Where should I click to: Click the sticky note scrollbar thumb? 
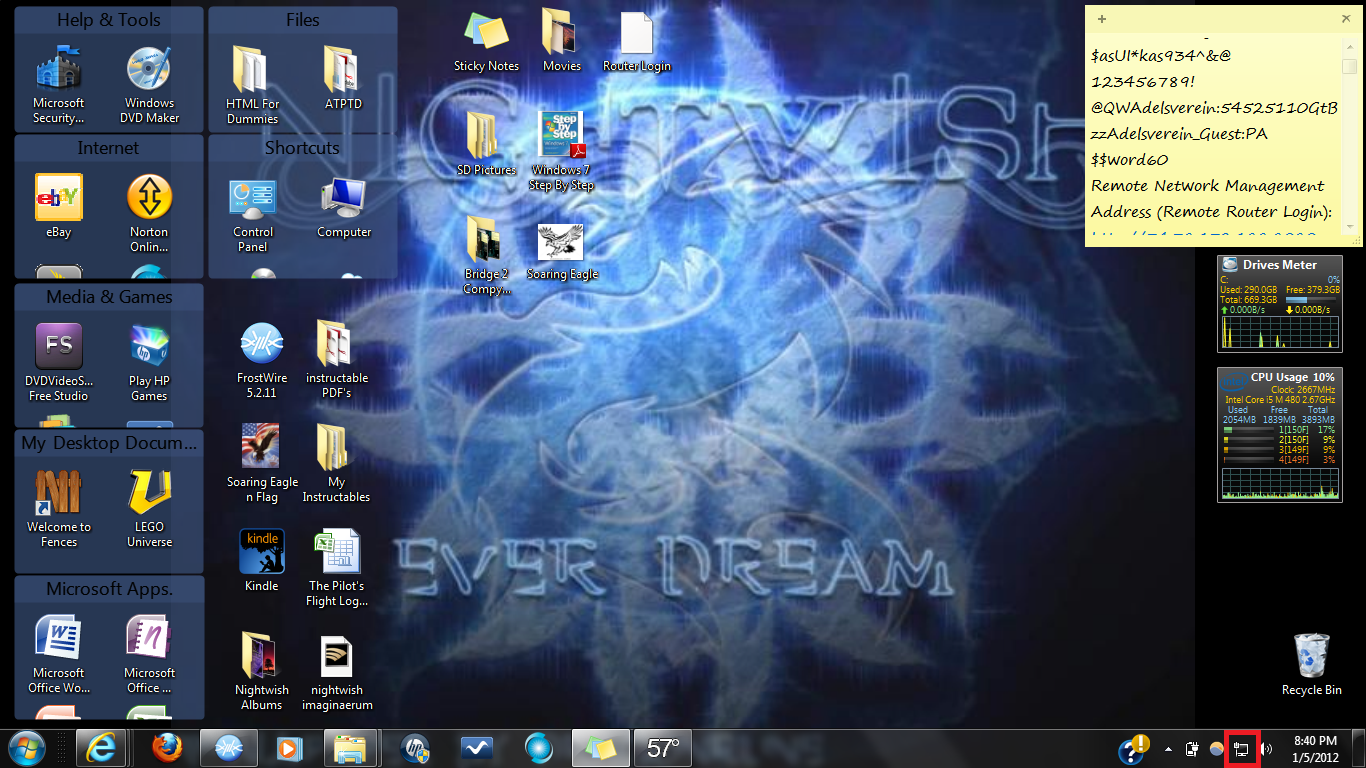pos(1350,67)
